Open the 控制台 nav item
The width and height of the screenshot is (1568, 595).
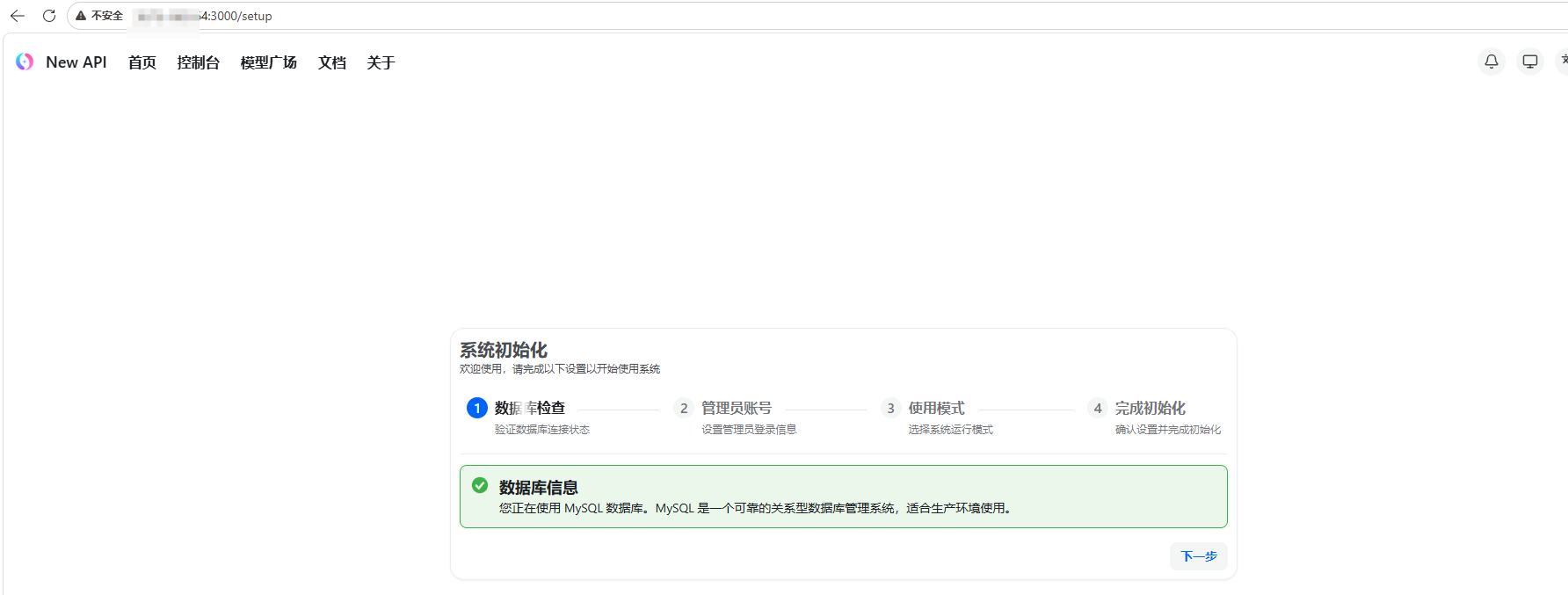[198, 62]
